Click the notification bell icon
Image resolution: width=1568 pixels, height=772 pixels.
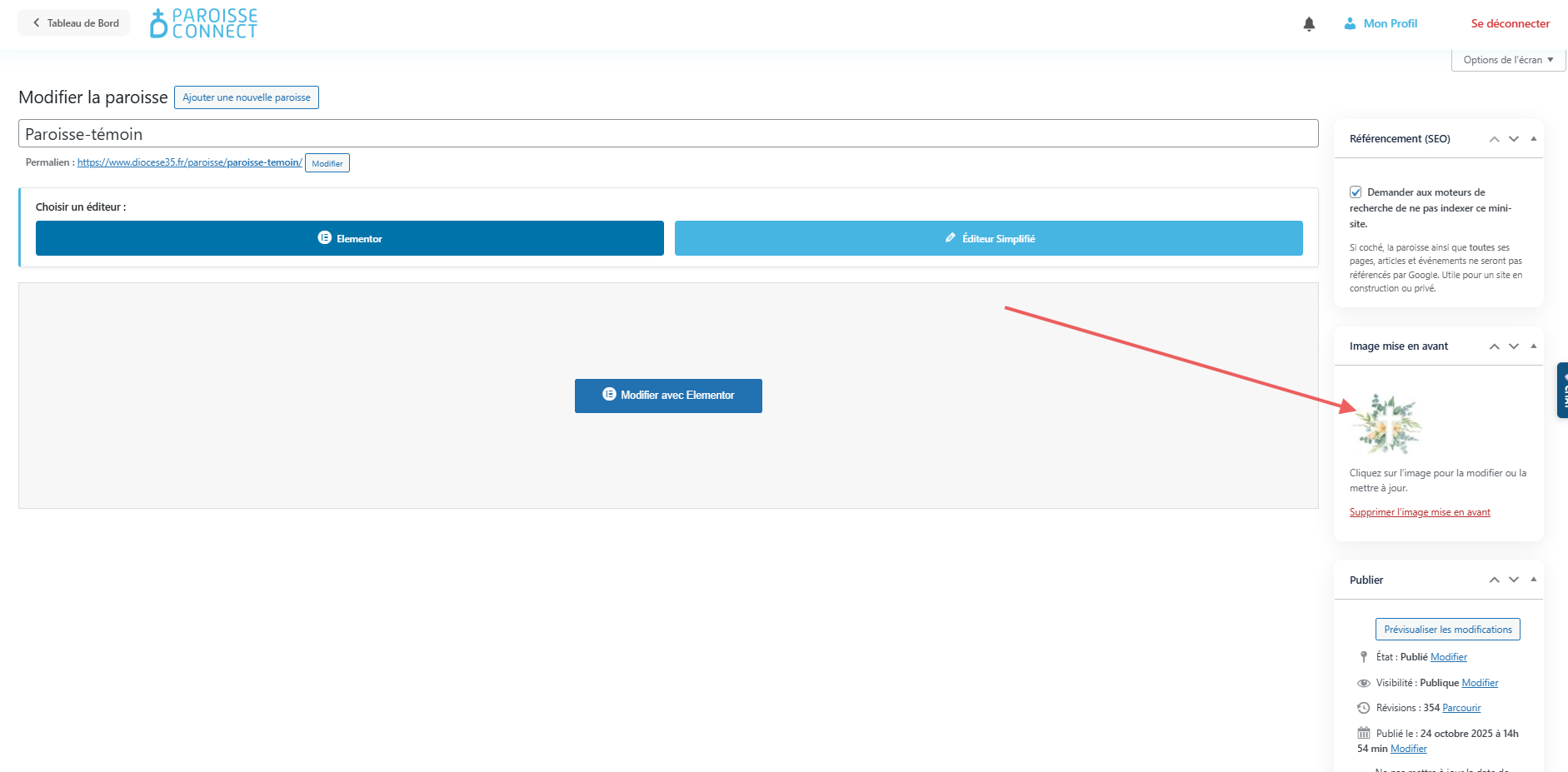coord(1309,24)
